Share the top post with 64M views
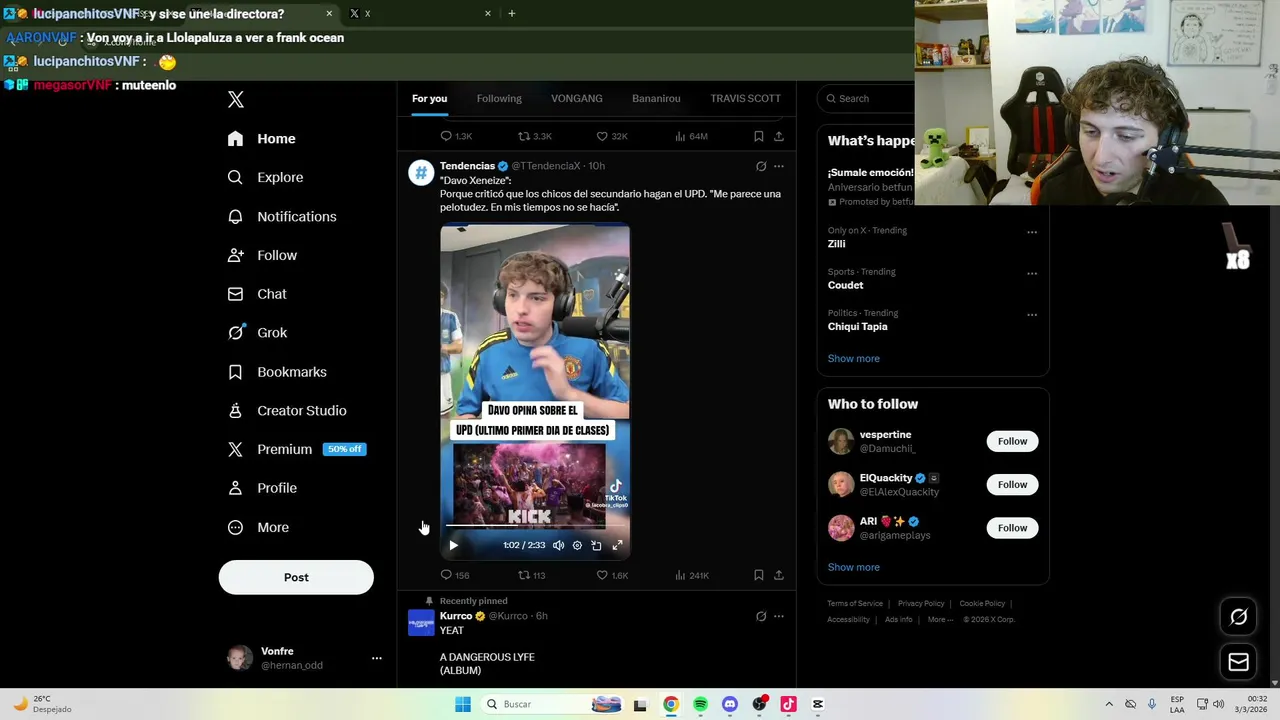Viewport: 1280px width, 720px height. 779,136
